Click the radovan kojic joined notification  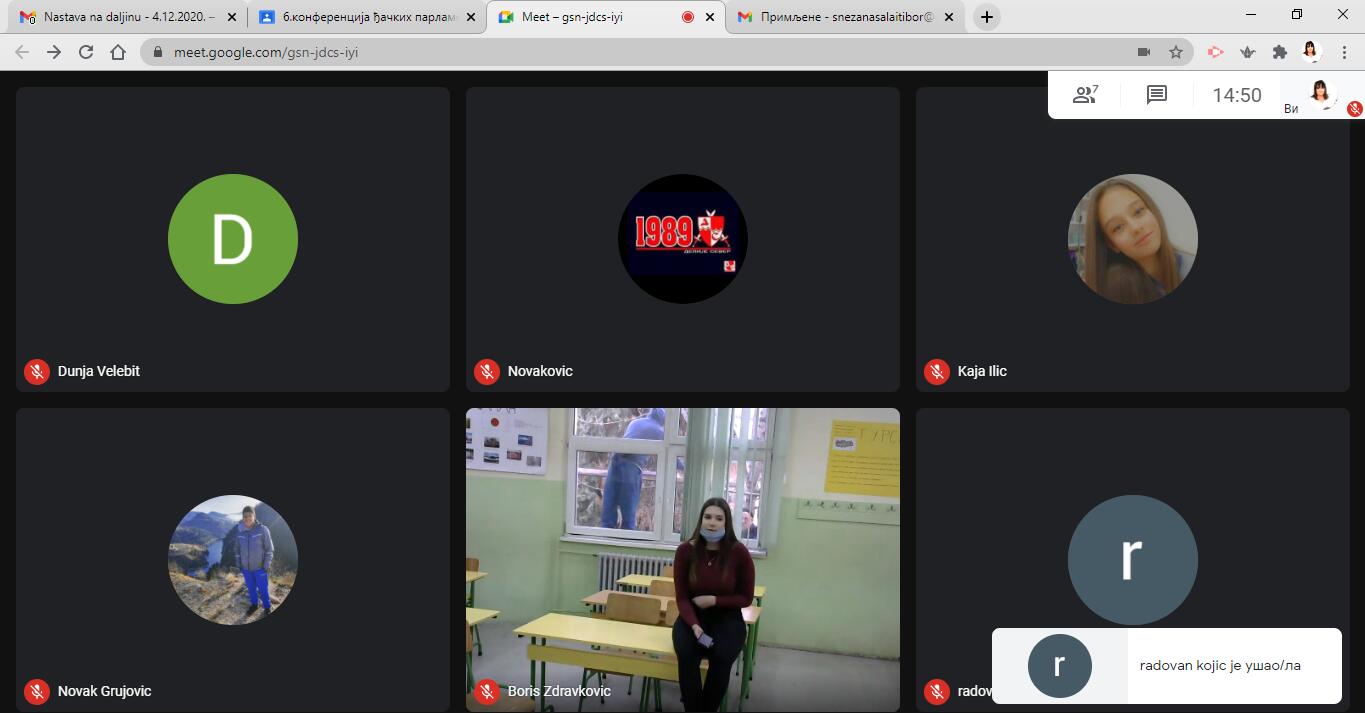pyautogui.click(x=1166, y=665)
